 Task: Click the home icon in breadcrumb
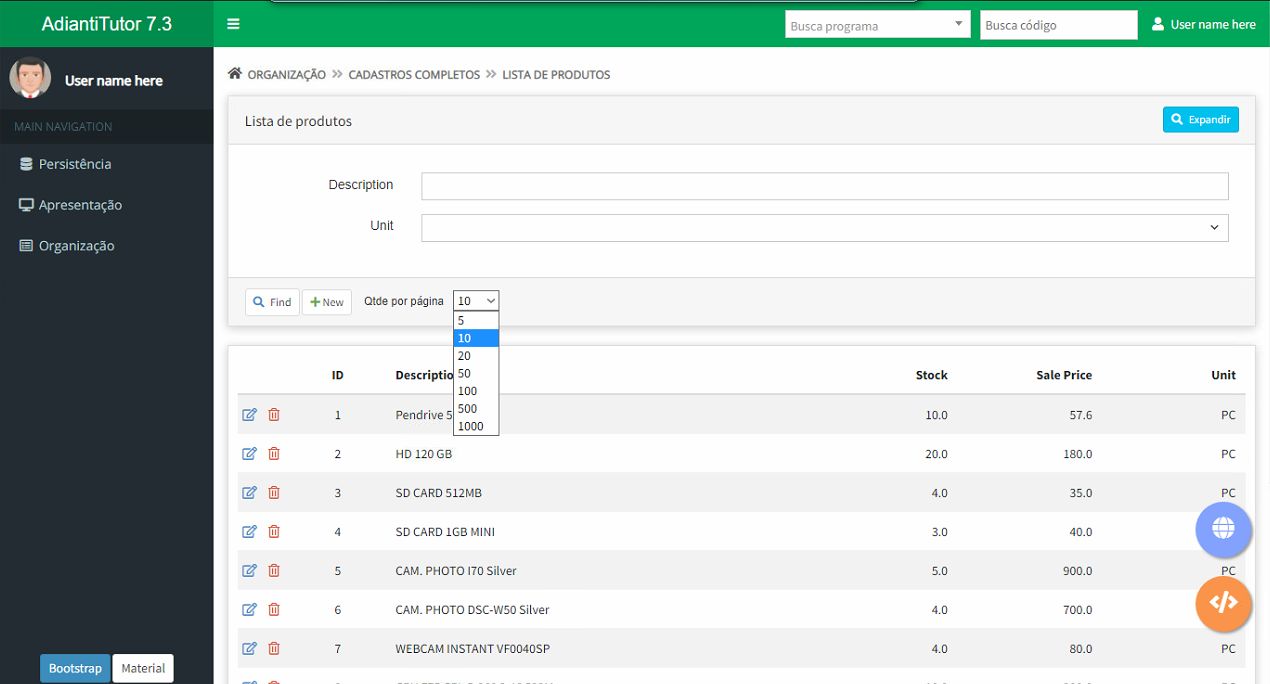[x=235, y=74]
